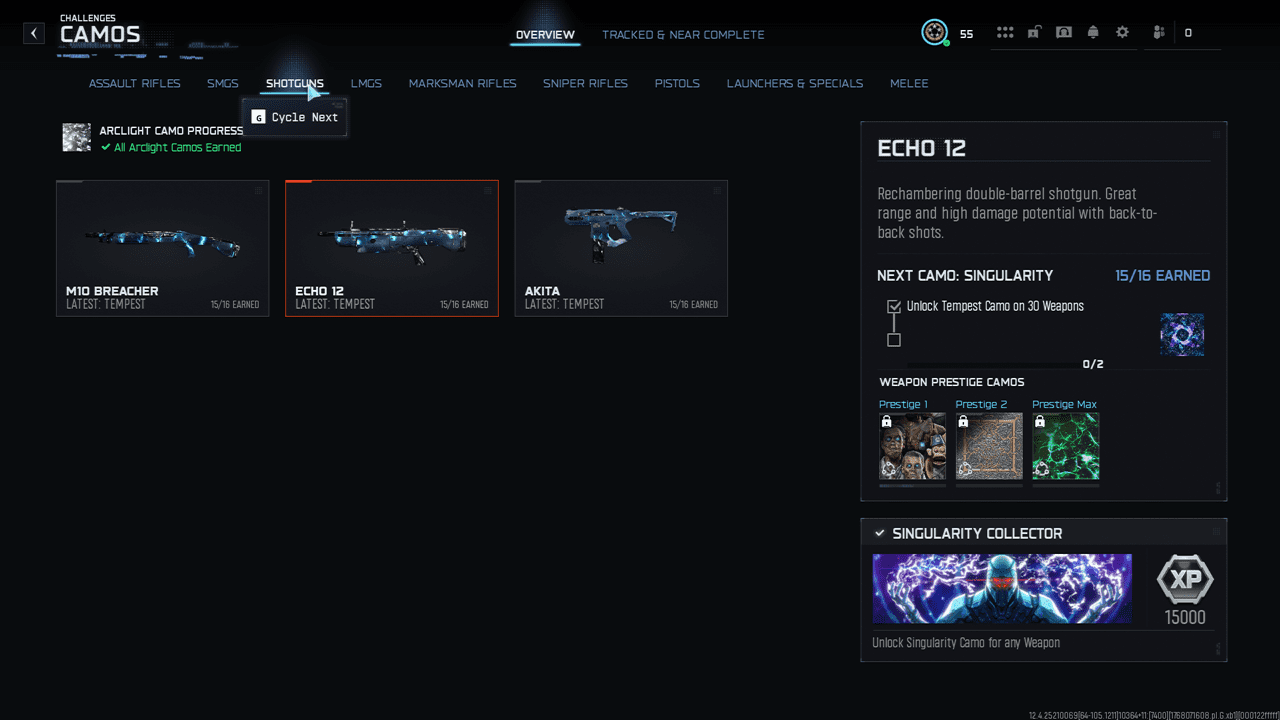Go back using the arrow button
Viewport: 1280px width, 720px height.
click(x=34, y=33)
